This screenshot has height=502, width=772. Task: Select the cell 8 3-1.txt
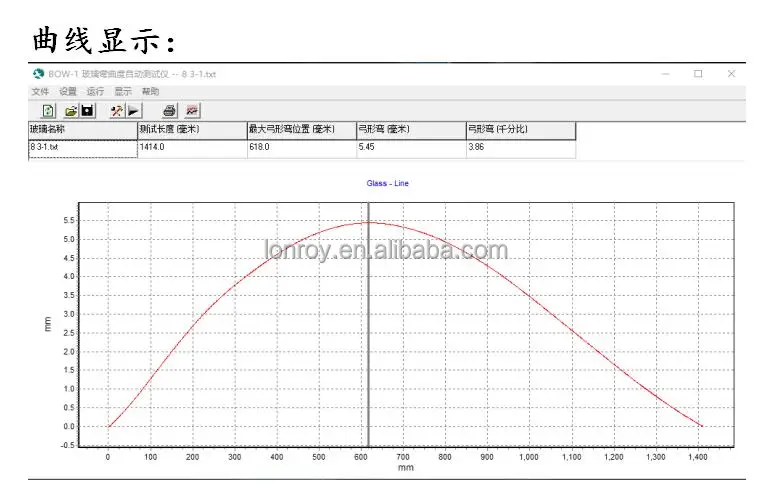[x=83, y=149]
